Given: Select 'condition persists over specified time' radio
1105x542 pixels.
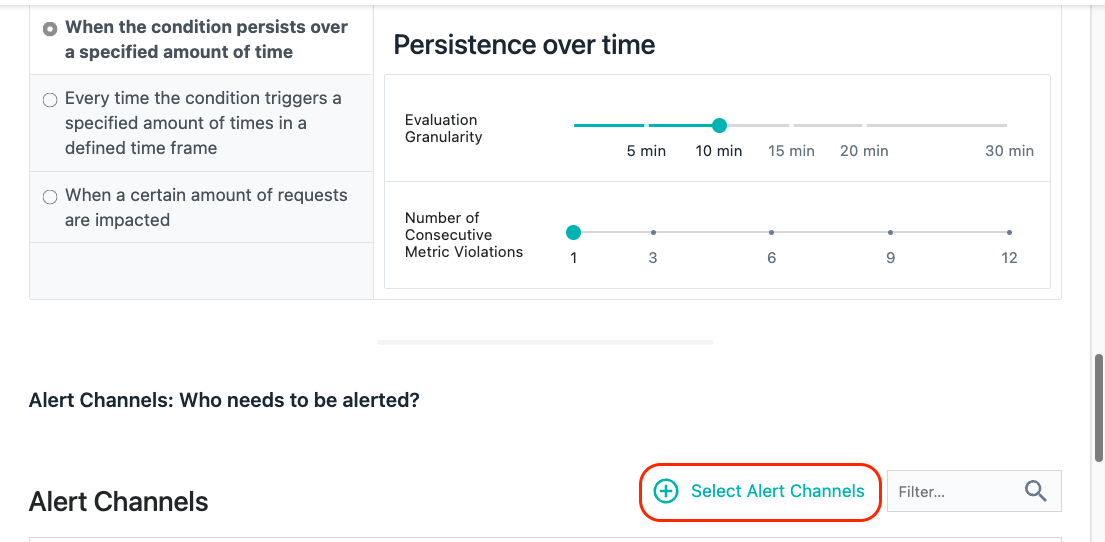Looking at the screenshot, I should [50, 30].
